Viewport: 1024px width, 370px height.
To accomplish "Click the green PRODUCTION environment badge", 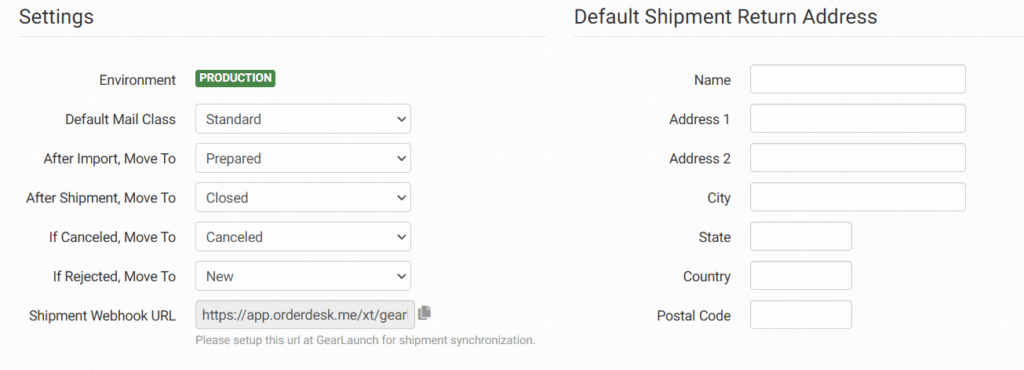I will pos(235,78).
